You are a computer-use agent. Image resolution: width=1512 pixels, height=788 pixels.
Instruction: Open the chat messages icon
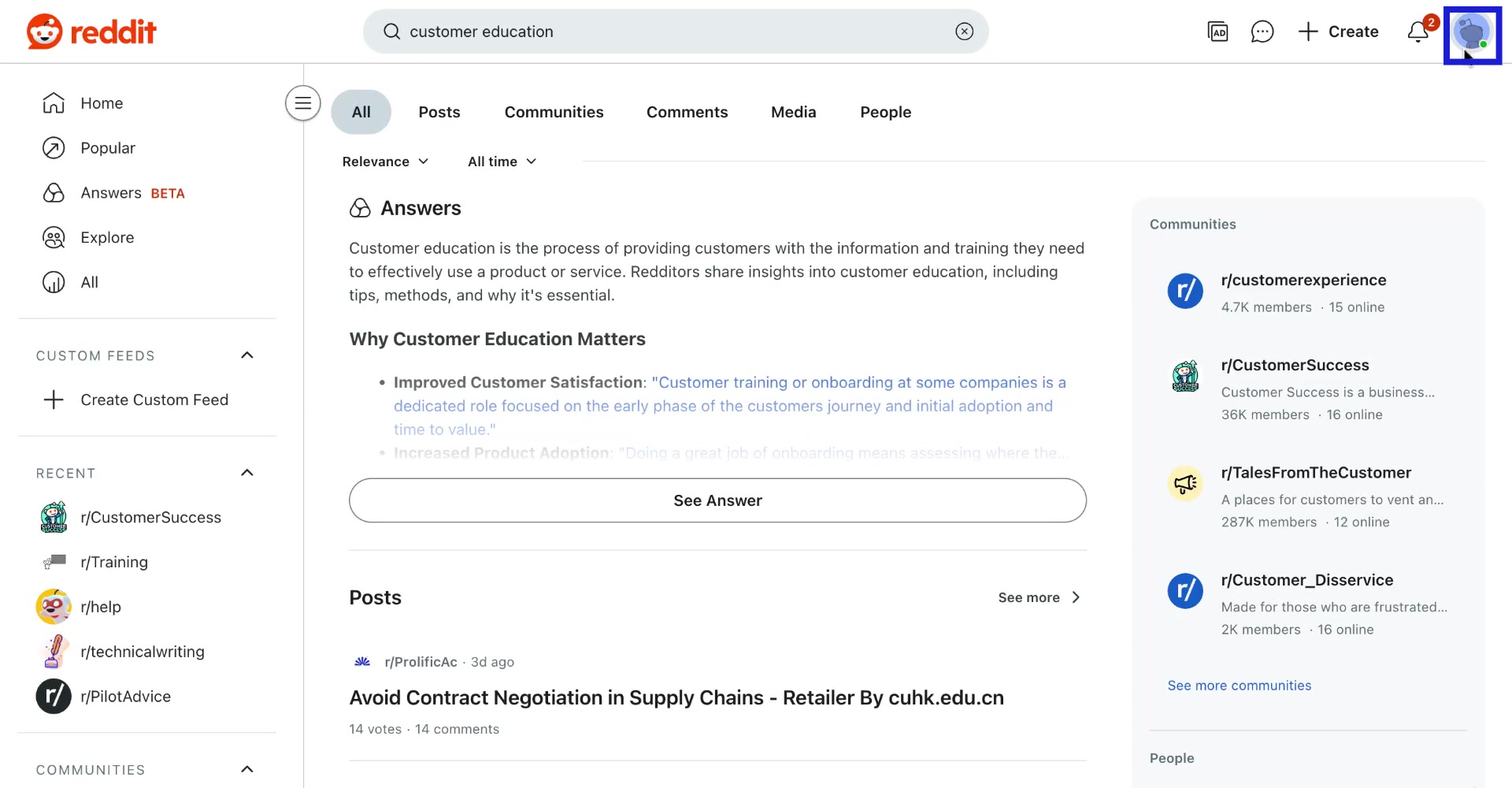[x=1262, y=32]
